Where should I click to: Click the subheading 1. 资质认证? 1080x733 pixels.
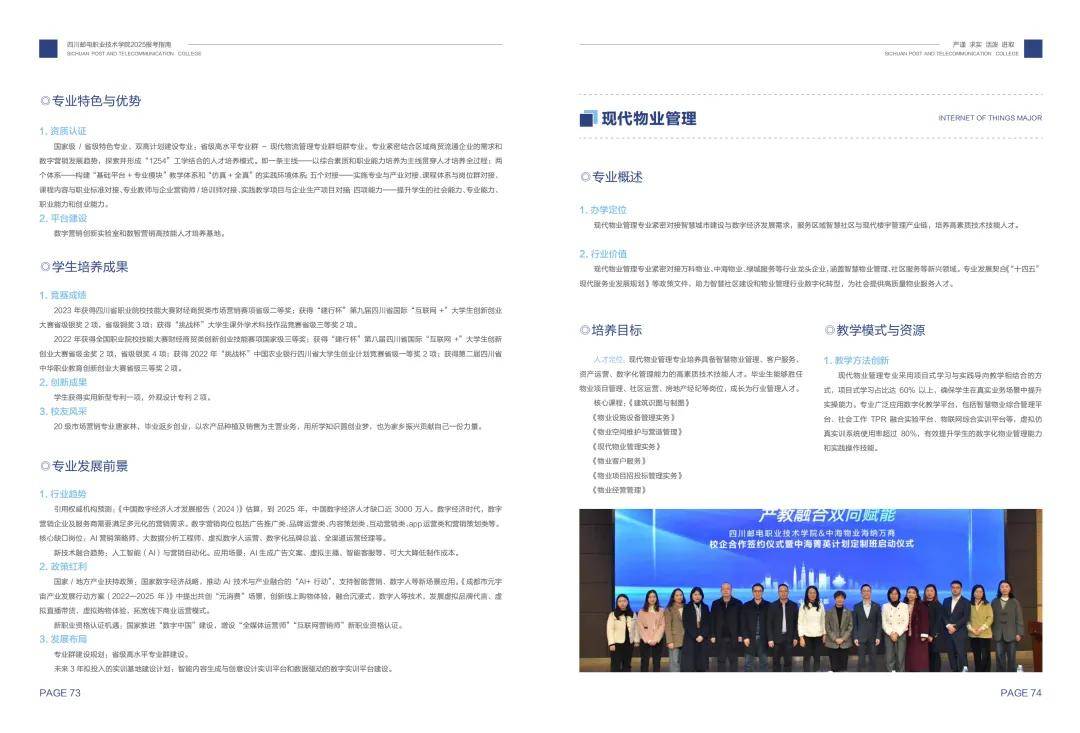point(63,131)
